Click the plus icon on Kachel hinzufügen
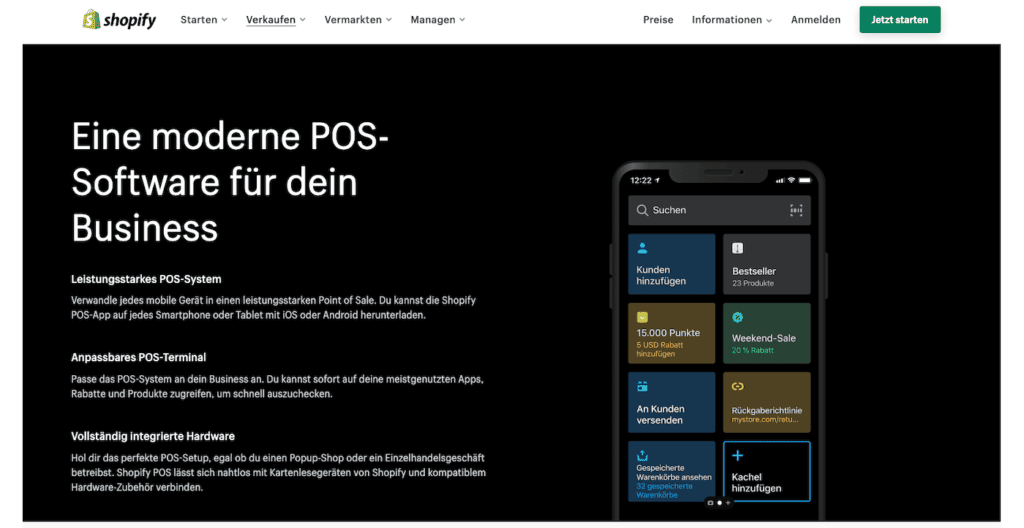This screenshot has height=528, width=1024. [x=737, y=455]
